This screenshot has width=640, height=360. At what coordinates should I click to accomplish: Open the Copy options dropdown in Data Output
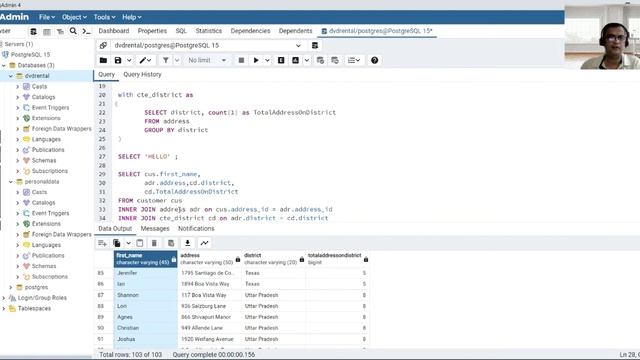[x=128, y=243]
